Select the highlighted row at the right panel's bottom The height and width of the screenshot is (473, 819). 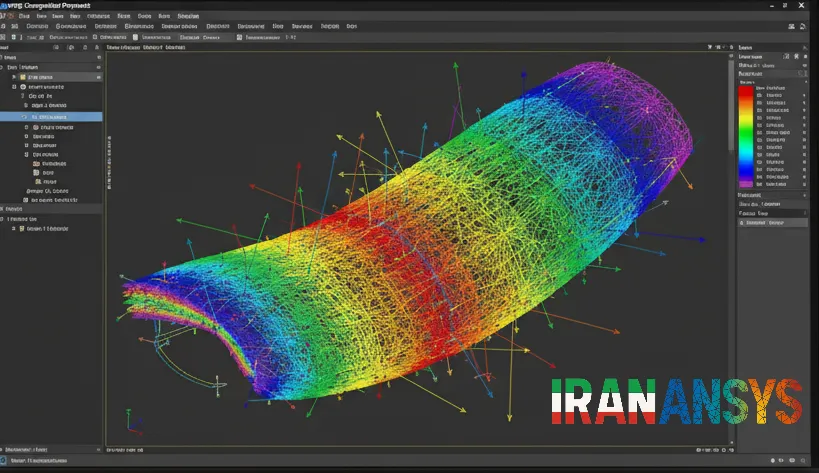click(x=773, y=223)
